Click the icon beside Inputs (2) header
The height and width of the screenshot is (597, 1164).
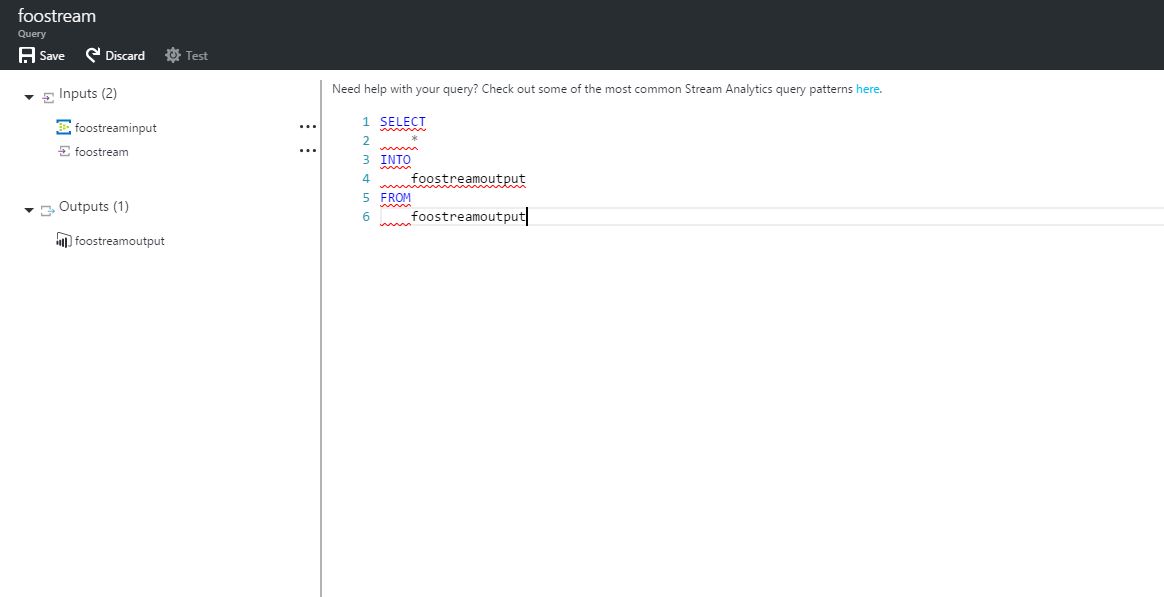pos(48,96)
